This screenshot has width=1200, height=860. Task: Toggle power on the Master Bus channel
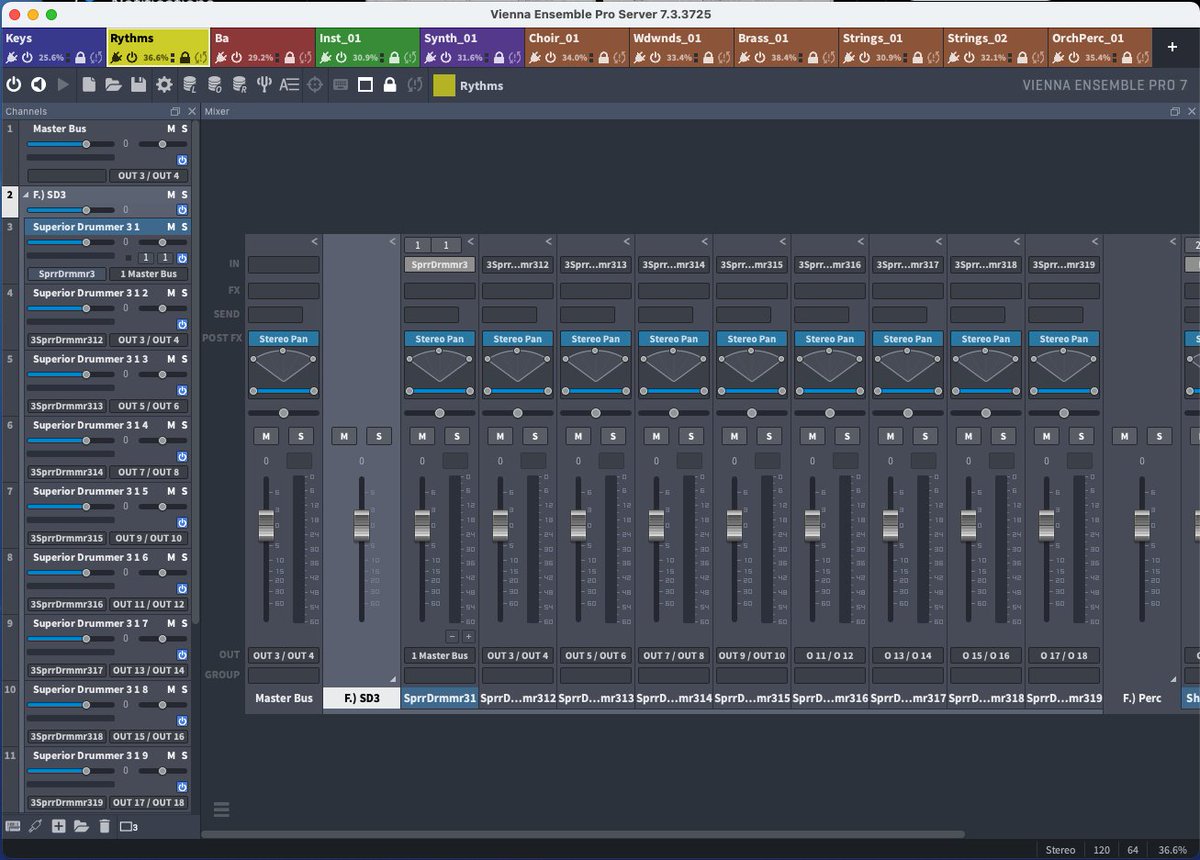[x=182, y=160]
